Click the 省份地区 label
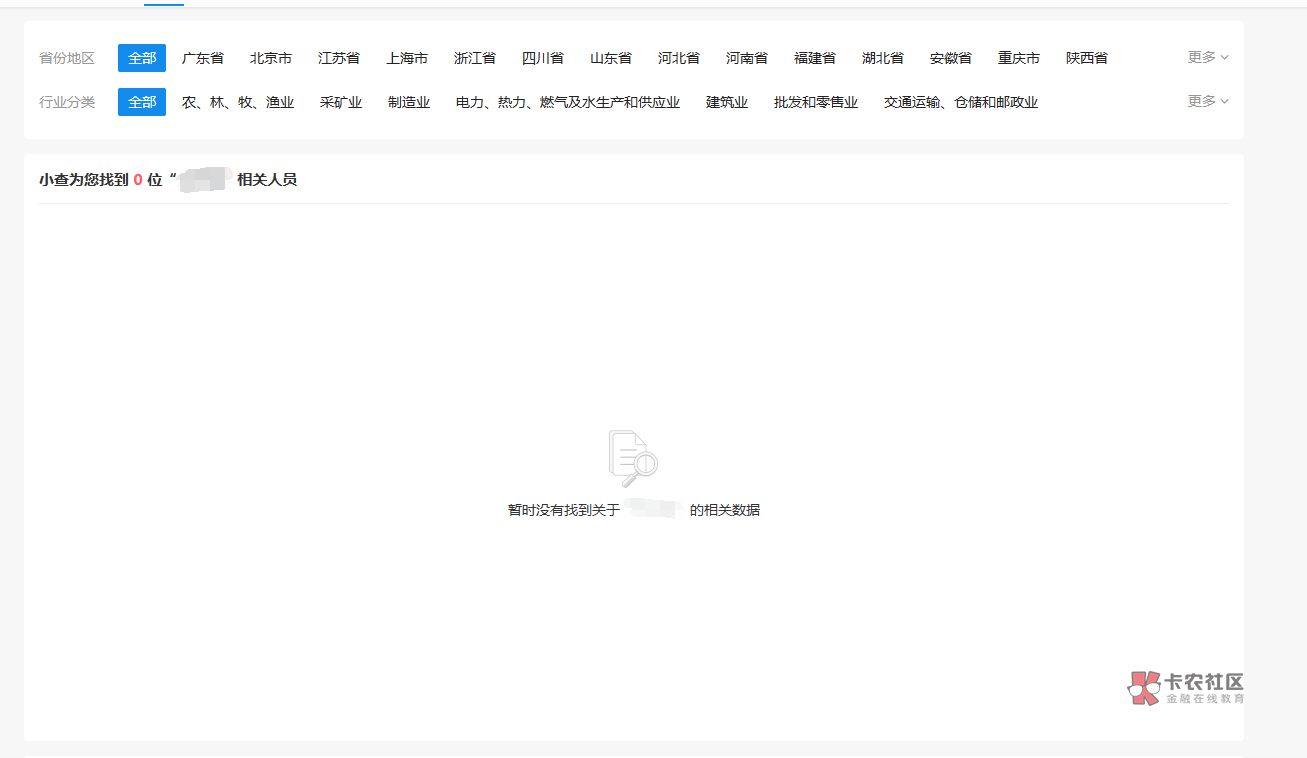The width and height of the screenshot is (1307, 758). coord(67,58)
